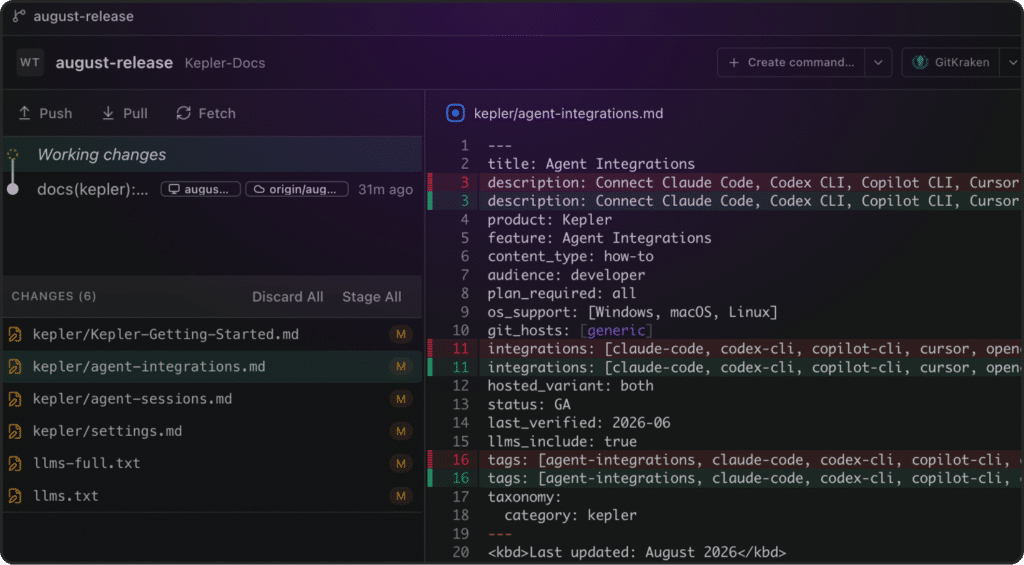Click added line 11 integrations in diff
This screenshot has width=1024, height=565.
click(725, 367)
